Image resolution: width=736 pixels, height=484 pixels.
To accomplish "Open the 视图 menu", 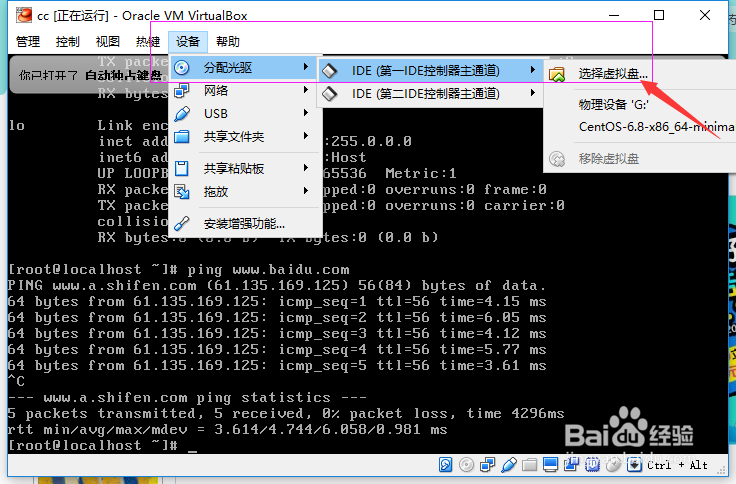I will pyautogui.click(x=107, y=42).
